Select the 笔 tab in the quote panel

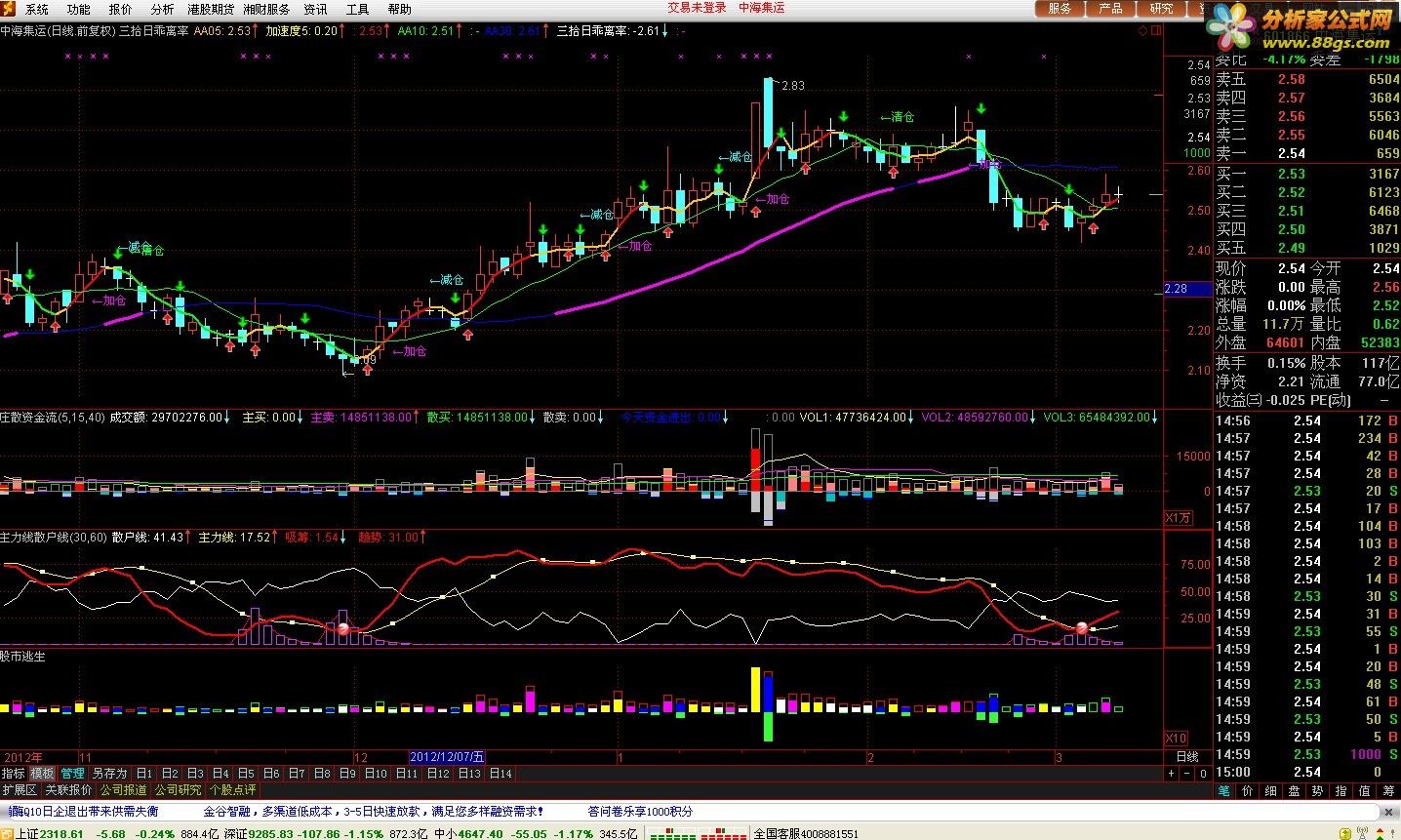pyautogui.click(x=1223, y=790)
